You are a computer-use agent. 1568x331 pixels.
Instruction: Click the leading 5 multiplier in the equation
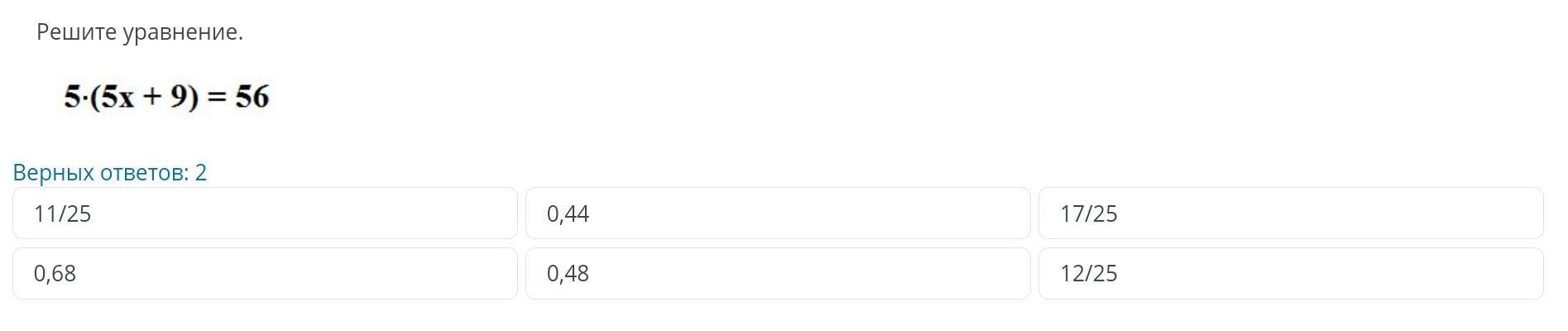72,97
